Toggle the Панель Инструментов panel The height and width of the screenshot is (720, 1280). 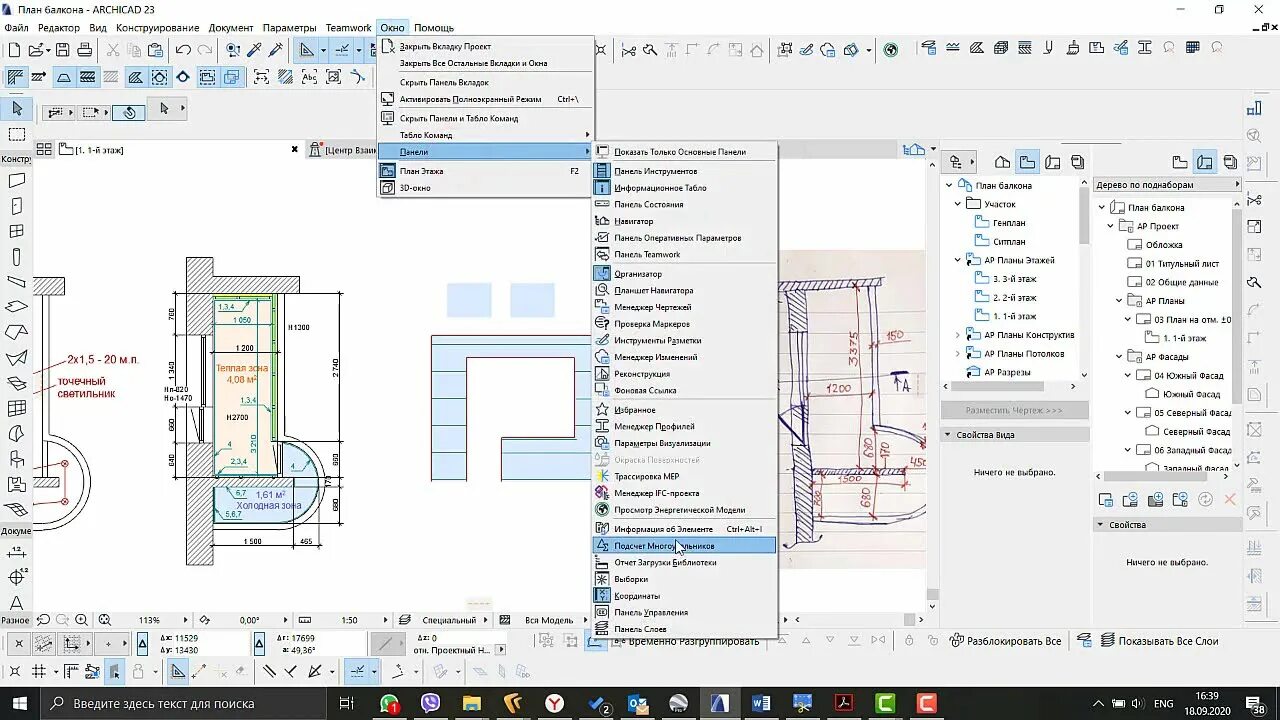pyautogui.click(x=685, y=171)
